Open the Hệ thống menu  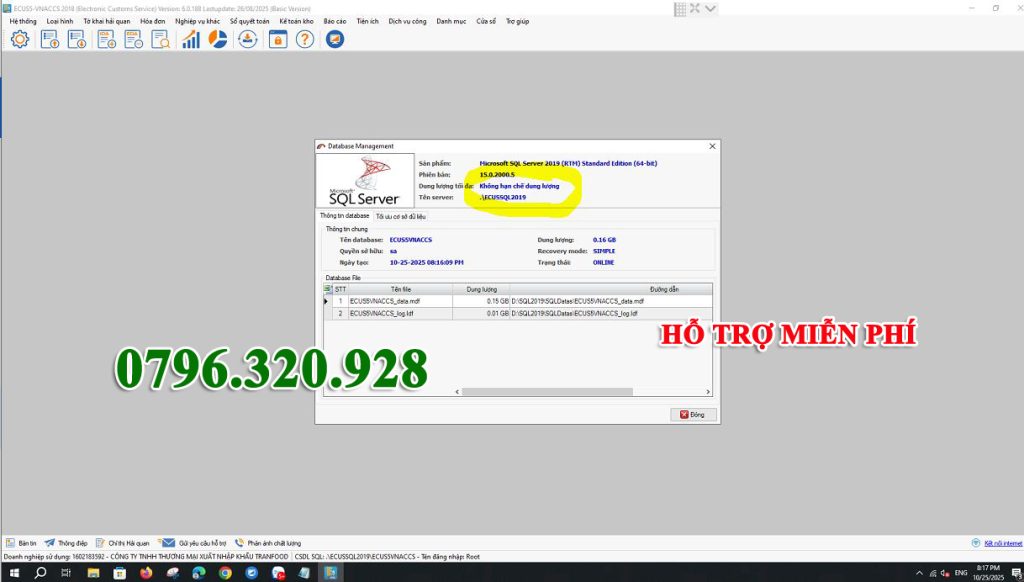tap(23, 21)
